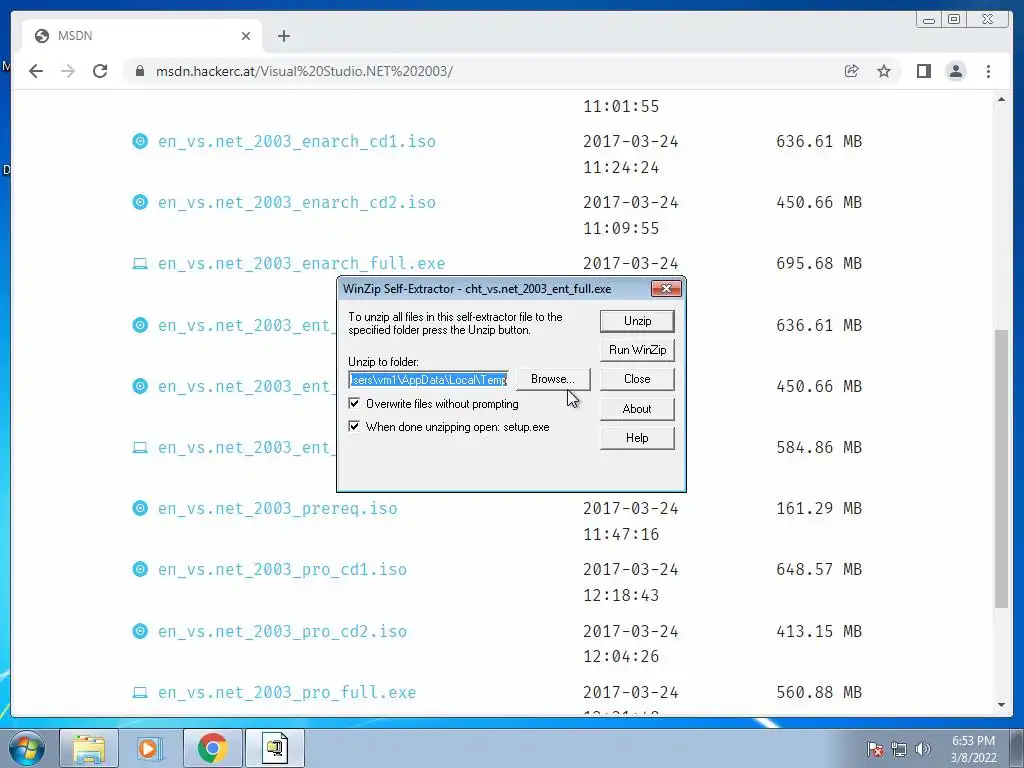
Task: Open en_vs.net_2003_pro_cd2.iso link
Action: pyautogui.click(x=282, y=632)
